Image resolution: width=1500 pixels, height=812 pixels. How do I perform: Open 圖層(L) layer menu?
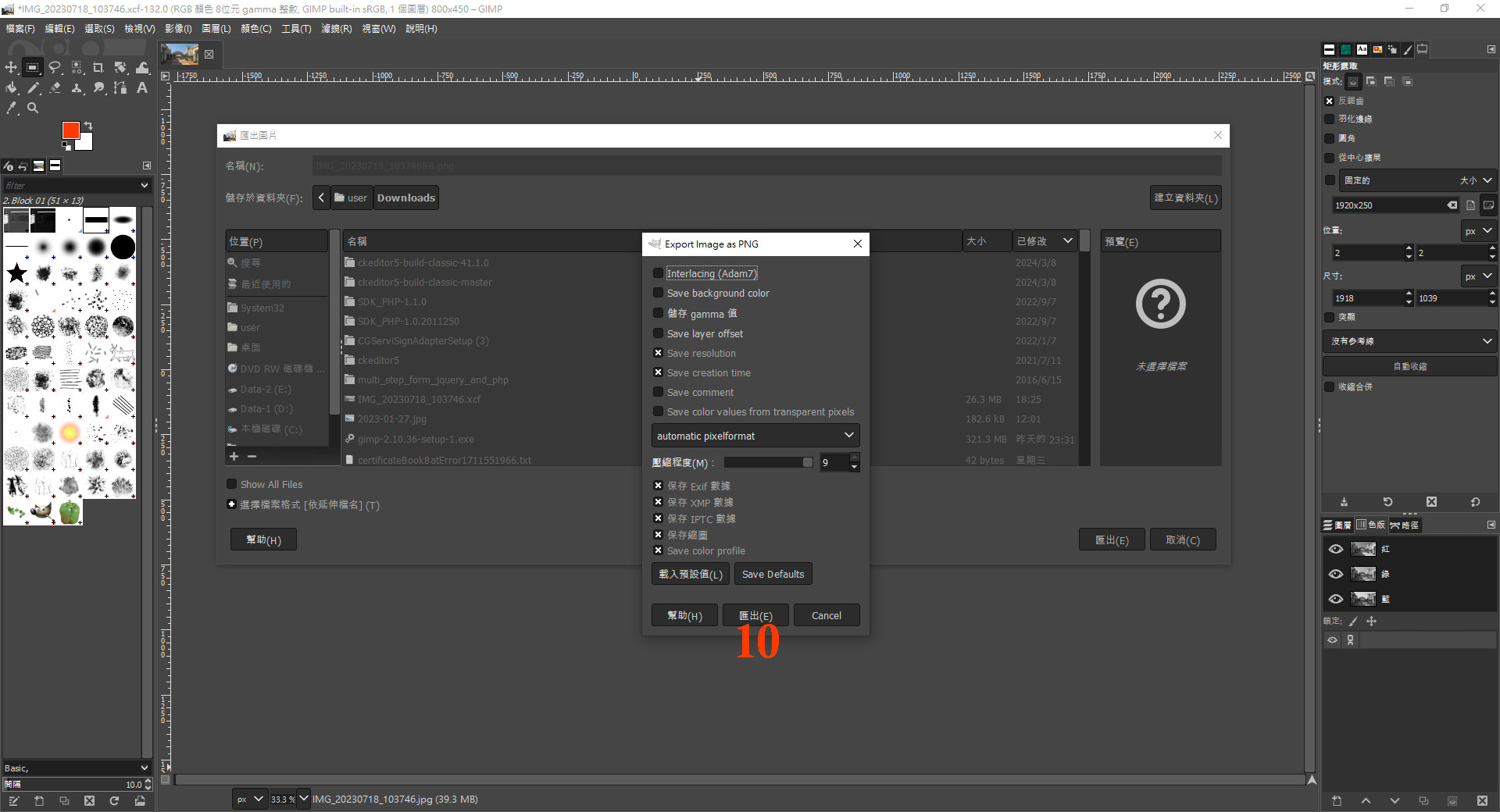point(216,29)
